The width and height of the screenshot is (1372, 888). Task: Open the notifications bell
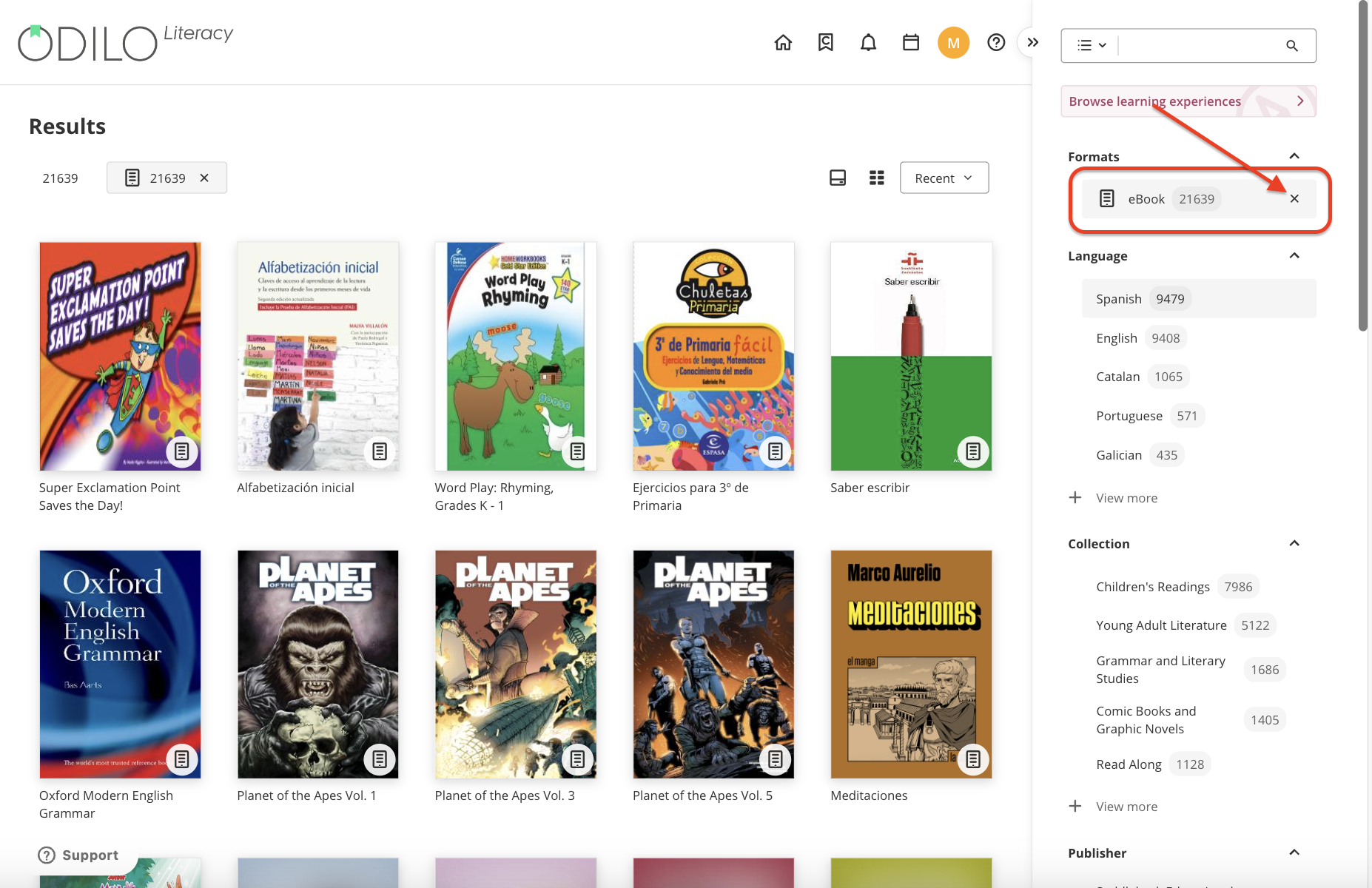point(869,43)
